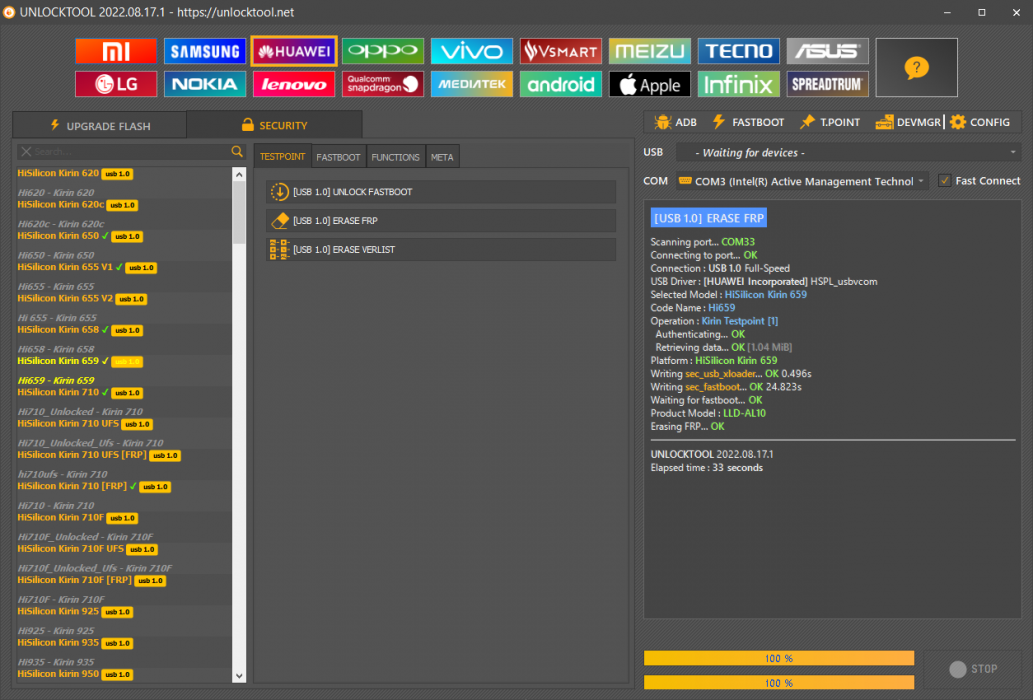Open the COM port dropdown
Image resolution: width=1033 pixels, height=700 pixels.
802,181
